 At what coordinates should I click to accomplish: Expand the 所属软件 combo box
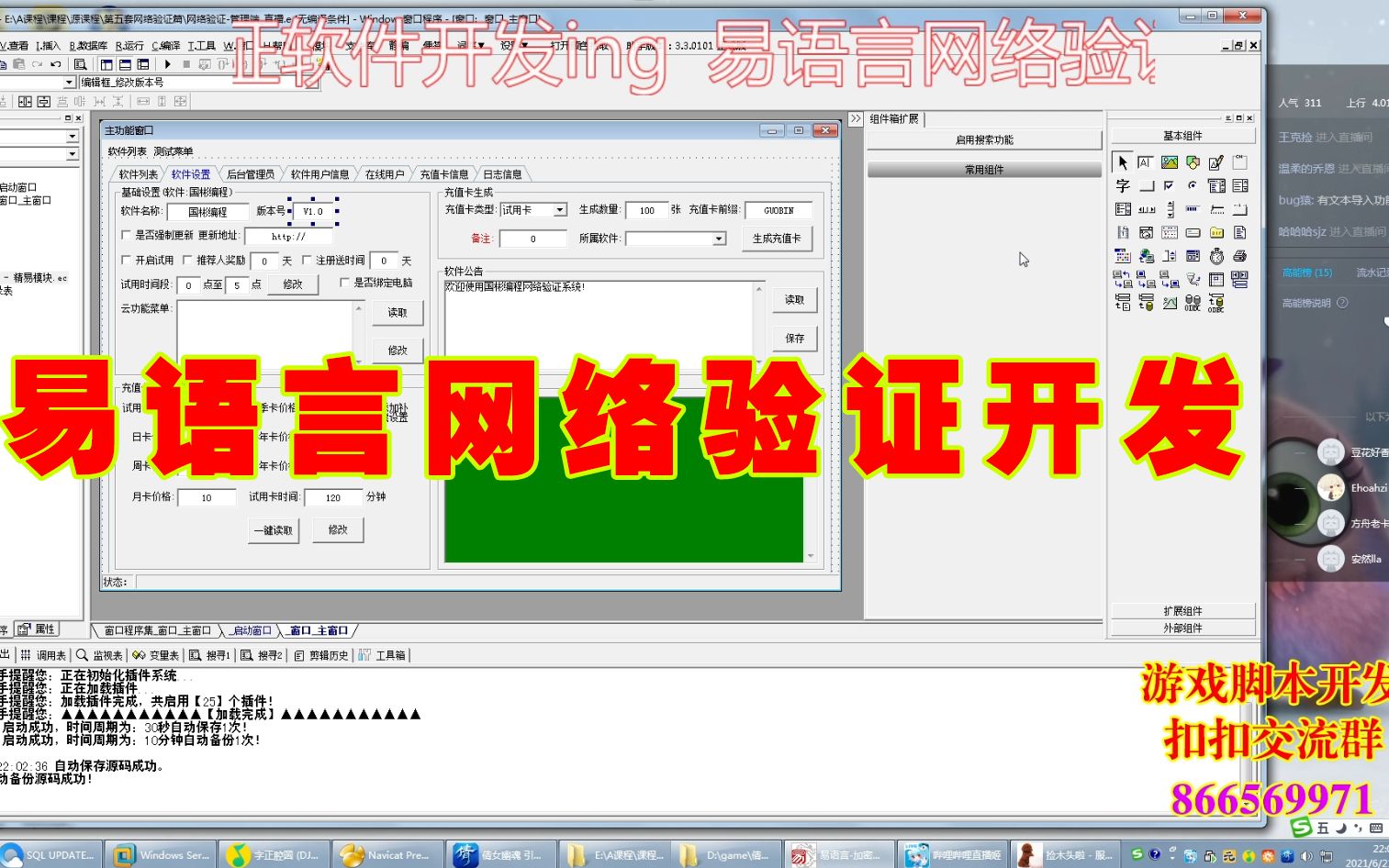[x=717, y=239]
